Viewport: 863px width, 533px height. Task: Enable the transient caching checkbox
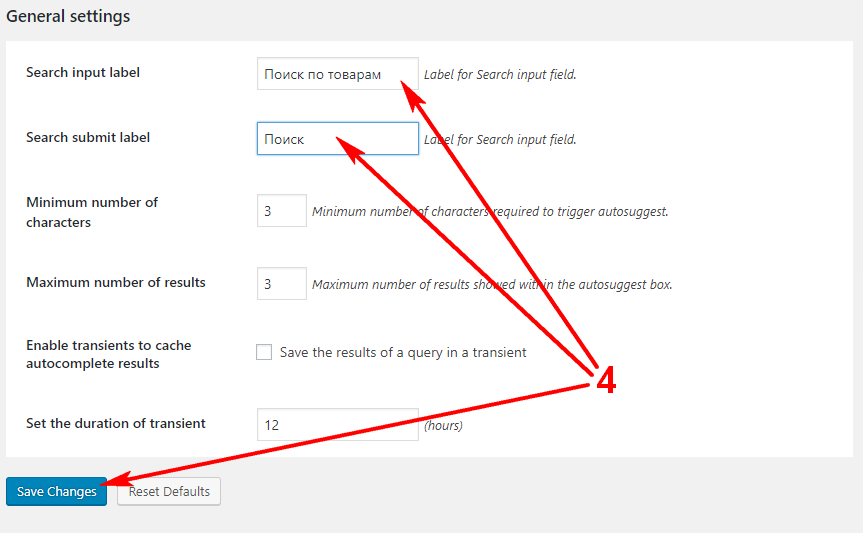coord(264,352)
